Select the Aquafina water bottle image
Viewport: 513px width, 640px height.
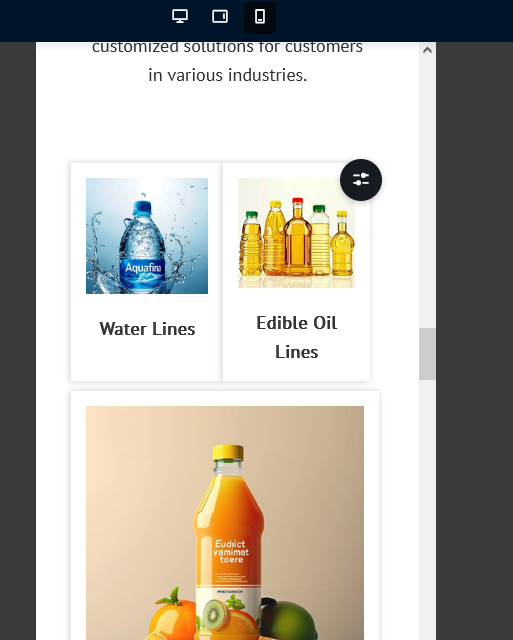pyautogui.click(x=147, y=236)
